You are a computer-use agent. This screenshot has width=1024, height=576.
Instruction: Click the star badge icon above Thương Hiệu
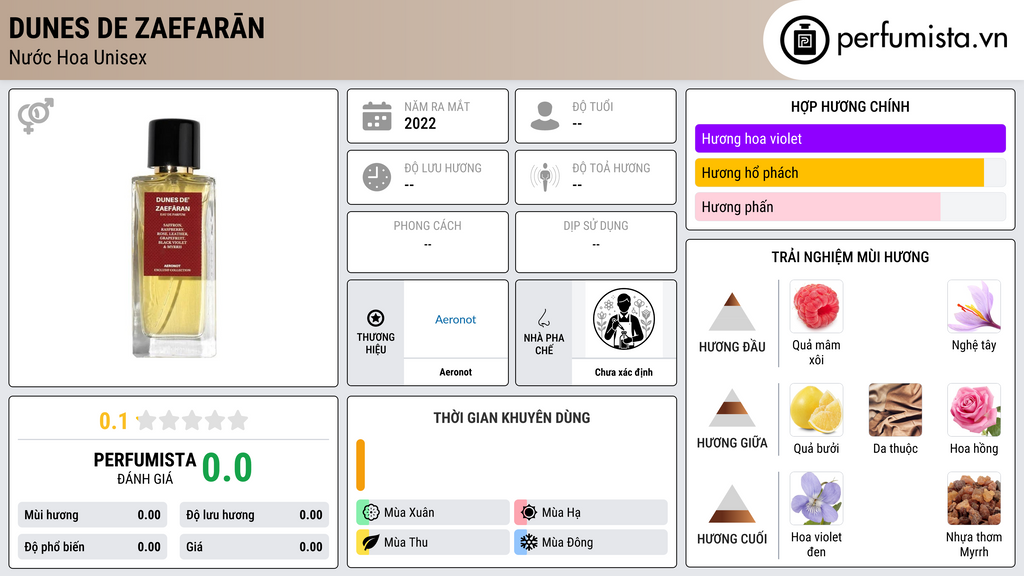[x=376, y=318]
